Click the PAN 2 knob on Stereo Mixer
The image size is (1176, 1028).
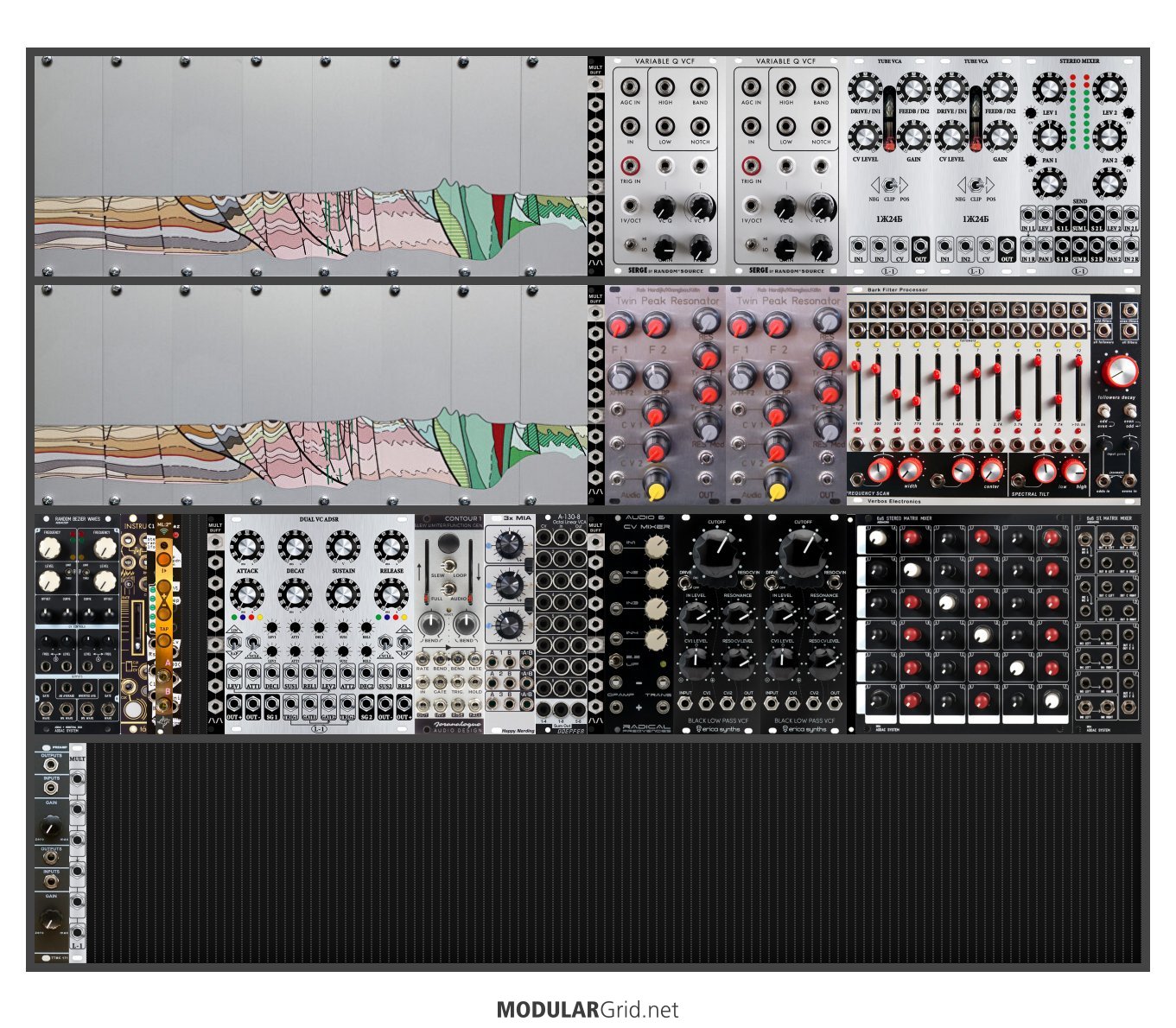click(x=1109, y=137)
